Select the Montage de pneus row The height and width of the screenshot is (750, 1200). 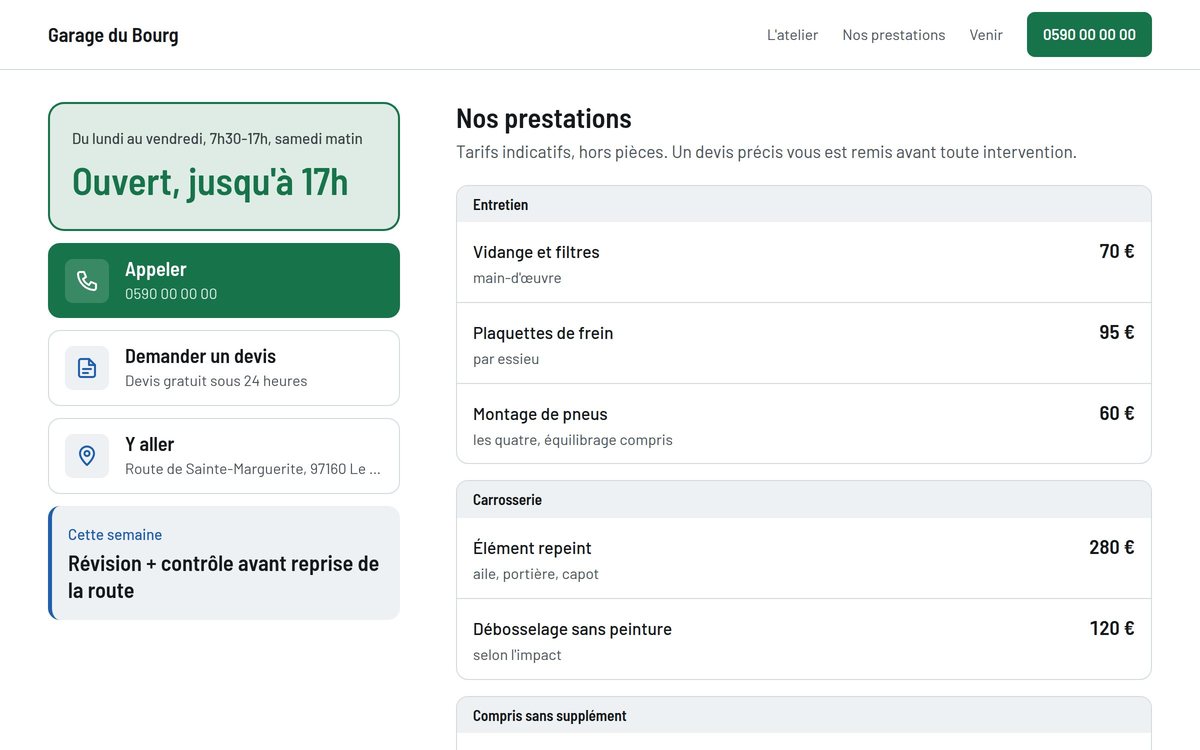(x=804, y=423)
